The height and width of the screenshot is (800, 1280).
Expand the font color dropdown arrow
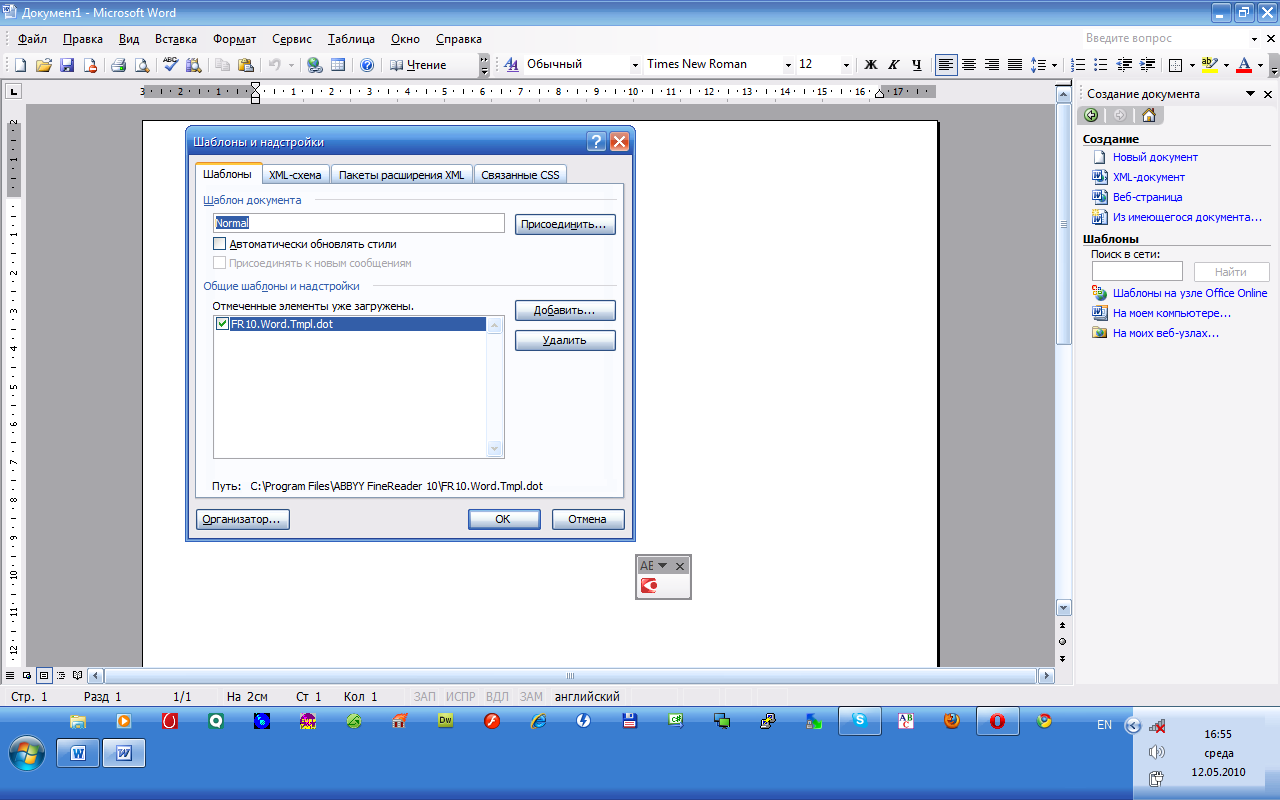[1260, 65]
